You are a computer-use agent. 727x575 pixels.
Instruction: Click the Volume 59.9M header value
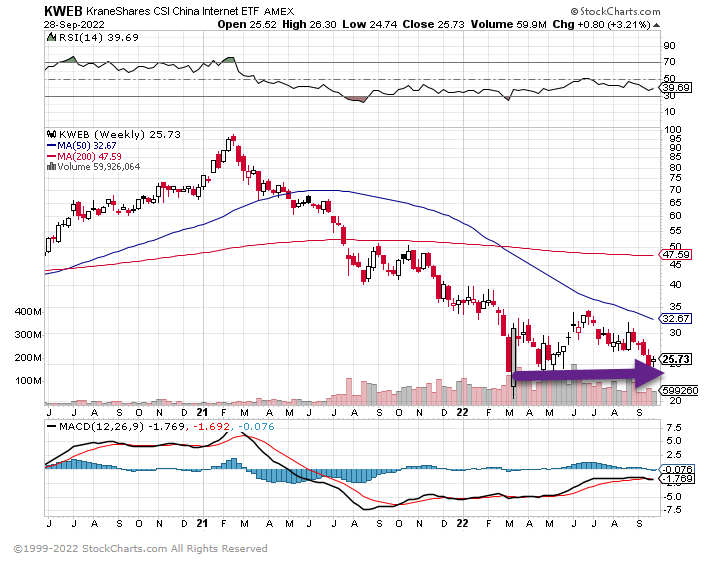[x=509, y=25]
